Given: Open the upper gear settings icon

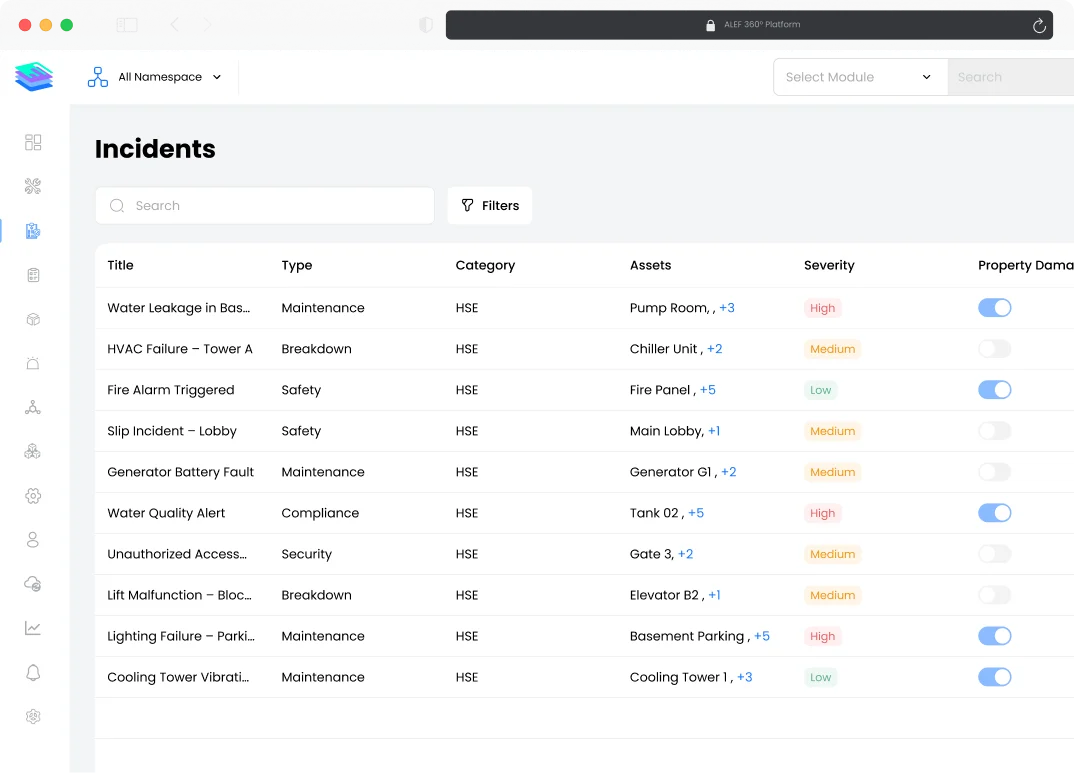Looking at the screenshot, I should [x=33, y=496].
